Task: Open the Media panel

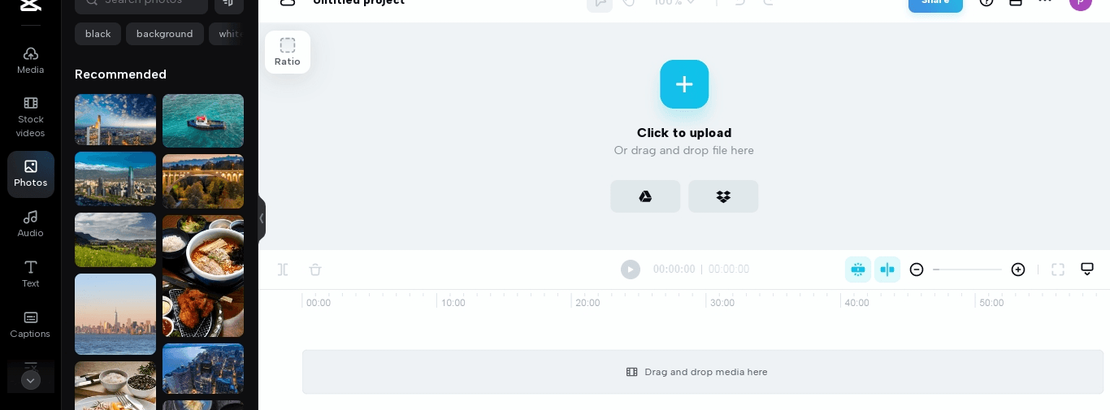Action: point(30,61)
